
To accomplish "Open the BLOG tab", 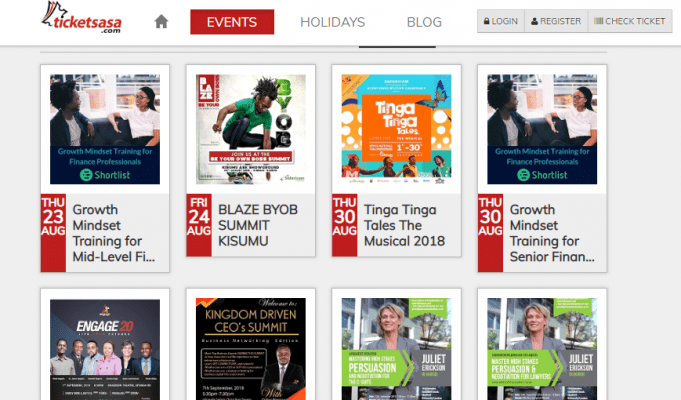I will coord(424,22).
